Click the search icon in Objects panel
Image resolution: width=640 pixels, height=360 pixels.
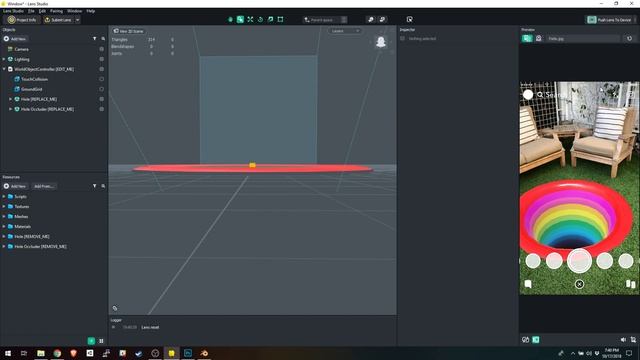point(103,39)
